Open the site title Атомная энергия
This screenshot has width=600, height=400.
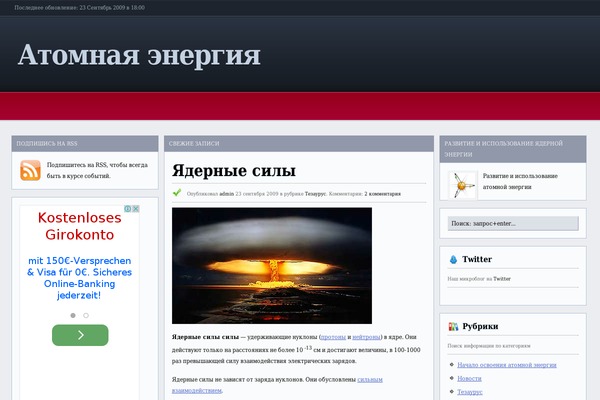pyautogui.click(x=139, y=55)
